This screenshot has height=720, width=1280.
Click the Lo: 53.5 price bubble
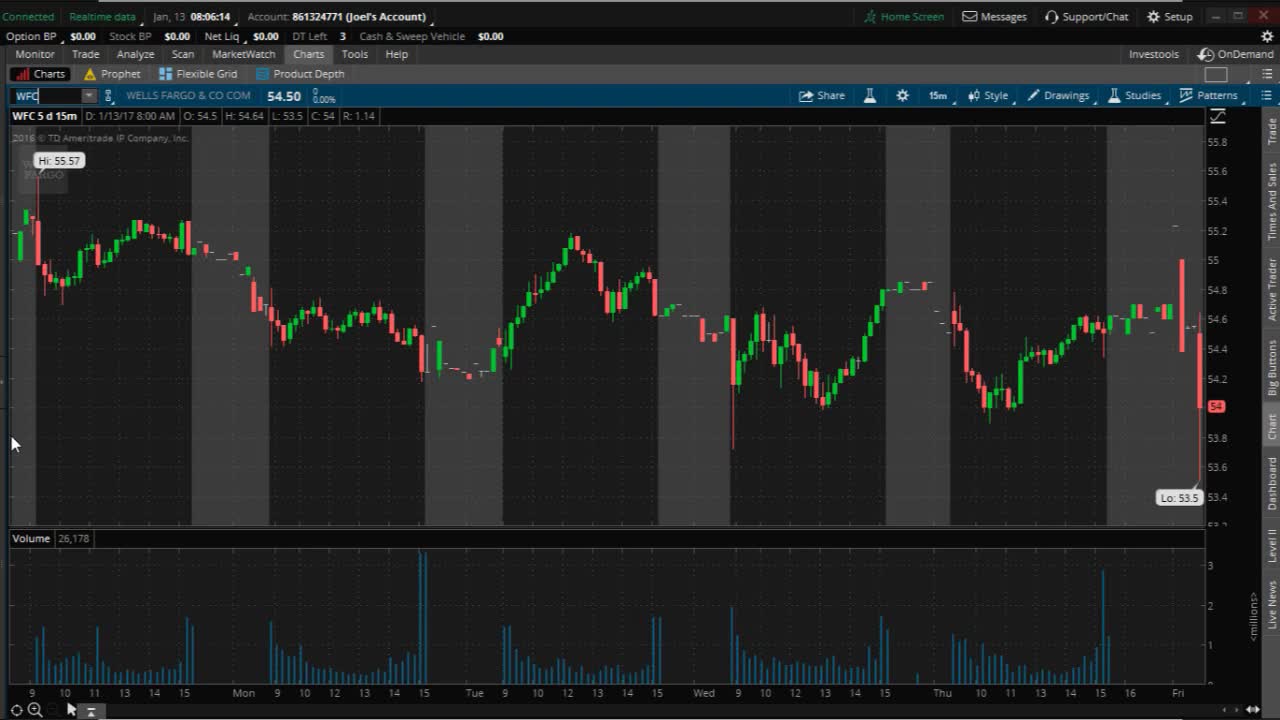point(1178,498)
